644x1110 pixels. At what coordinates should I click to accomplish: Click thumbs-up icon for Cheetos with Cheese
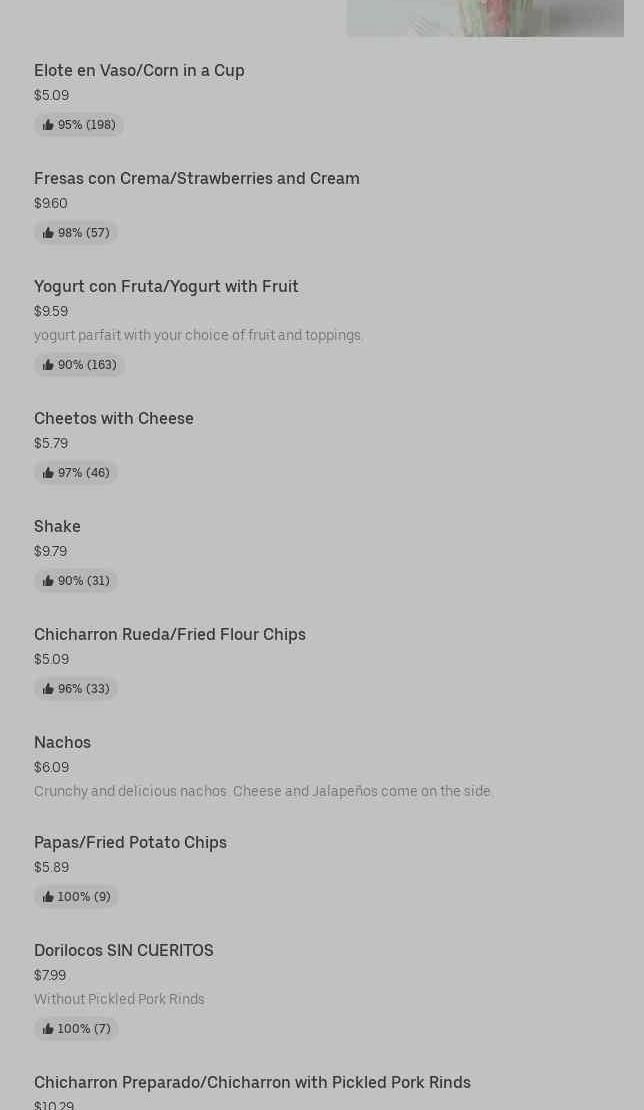tap(48, 473)
